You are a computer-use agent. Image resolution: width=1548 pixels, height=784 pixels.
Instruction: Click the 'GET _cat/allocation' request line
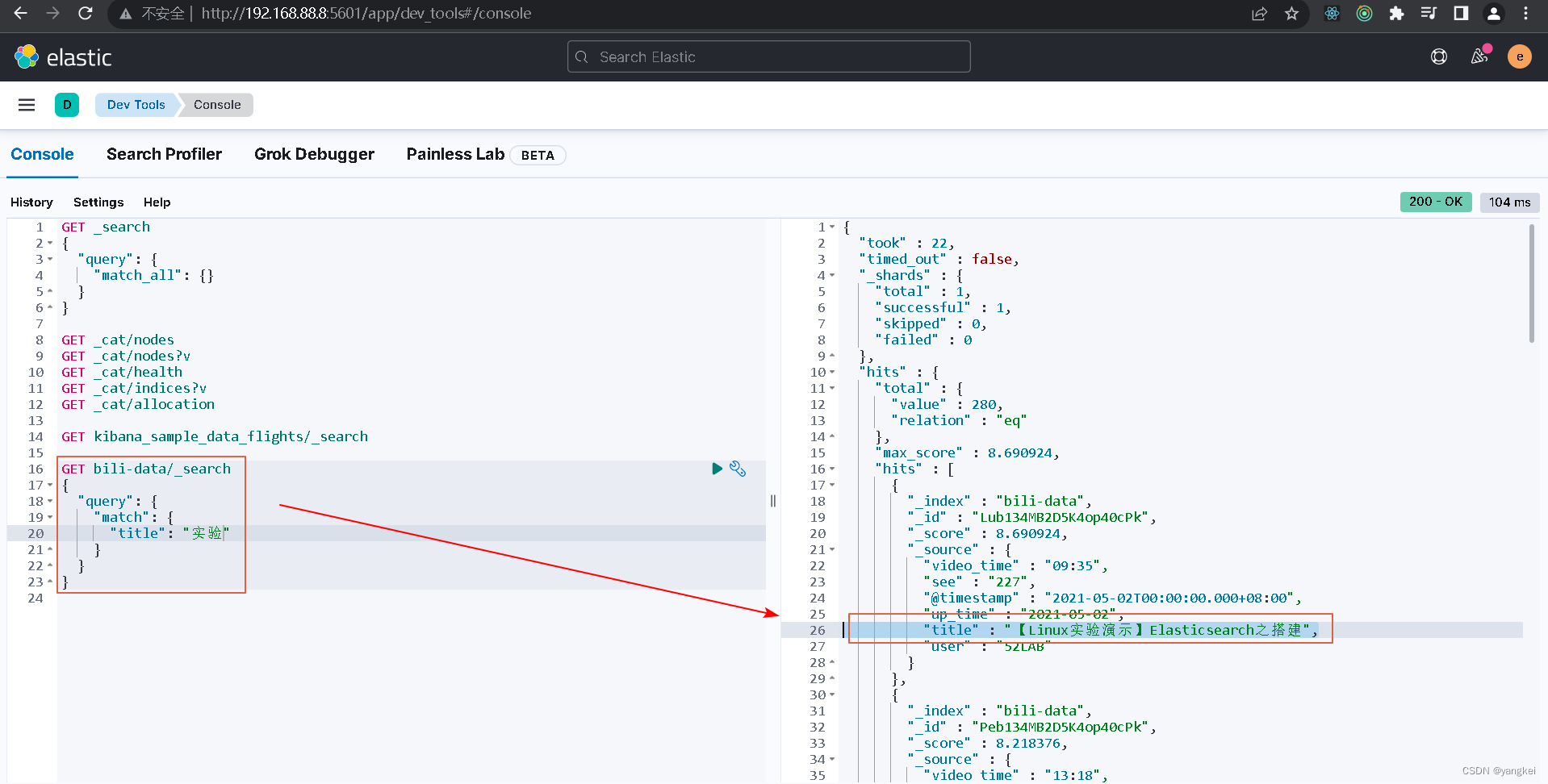click(138, 404)
